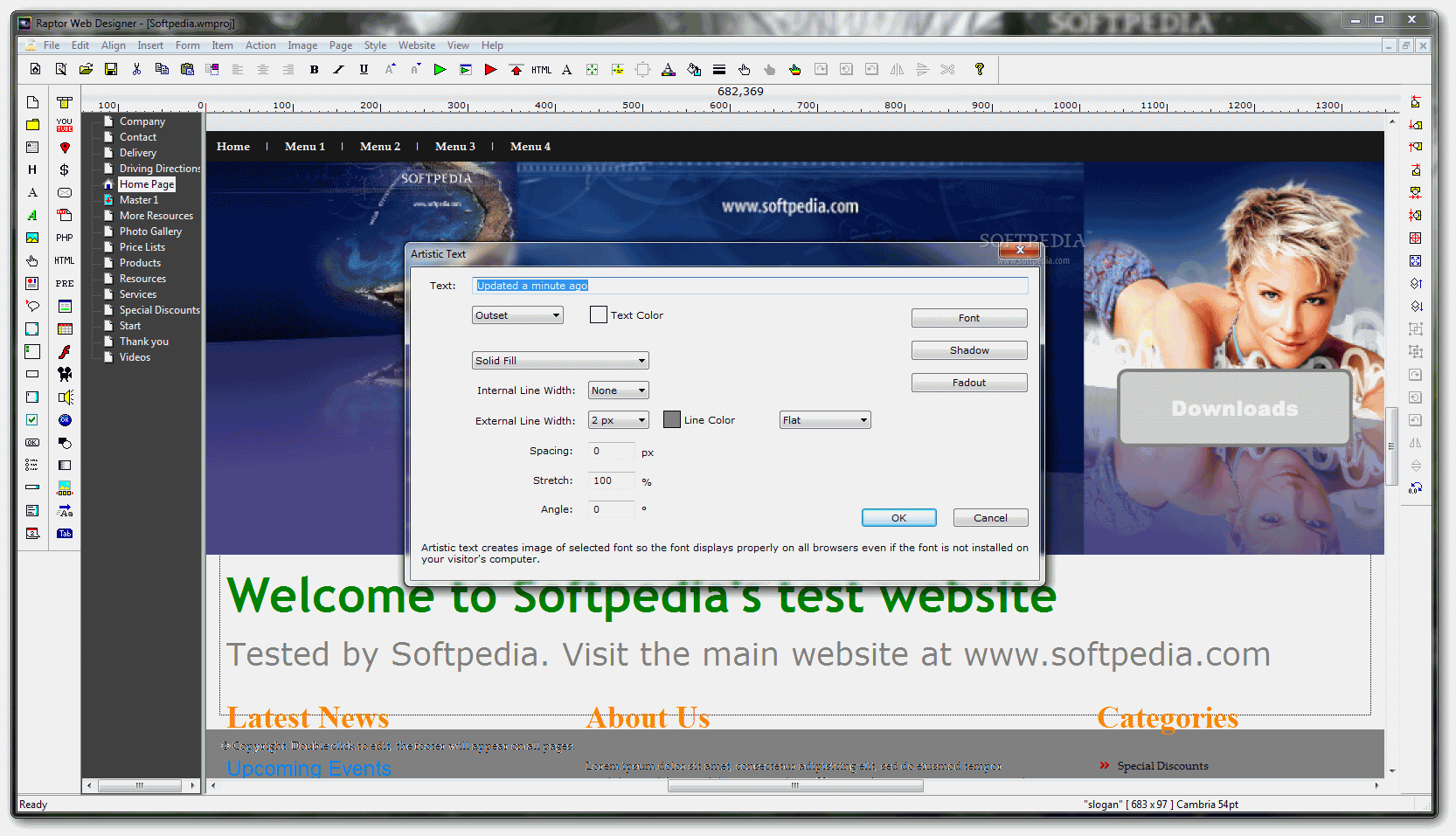
Task: Click the Spacing value field
Action: (x=612, y=451)
